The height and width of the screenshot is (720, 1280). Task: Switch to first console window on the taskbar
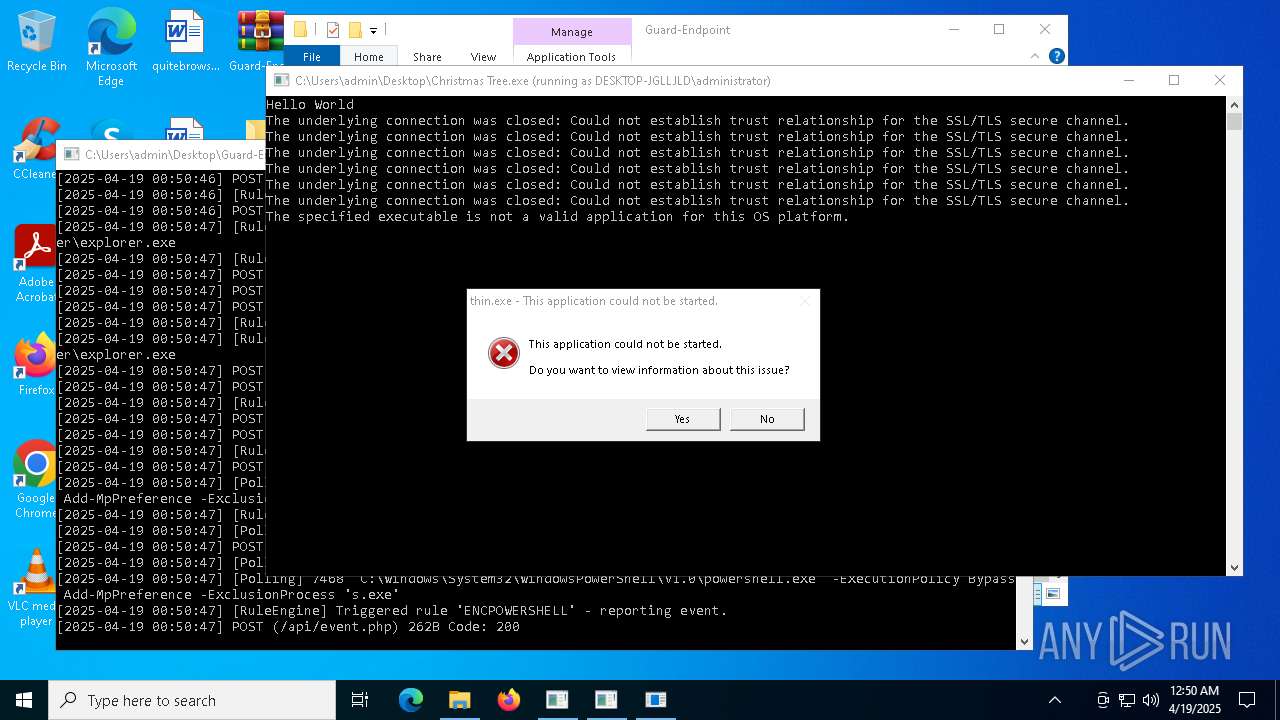(x=557, y=700)
